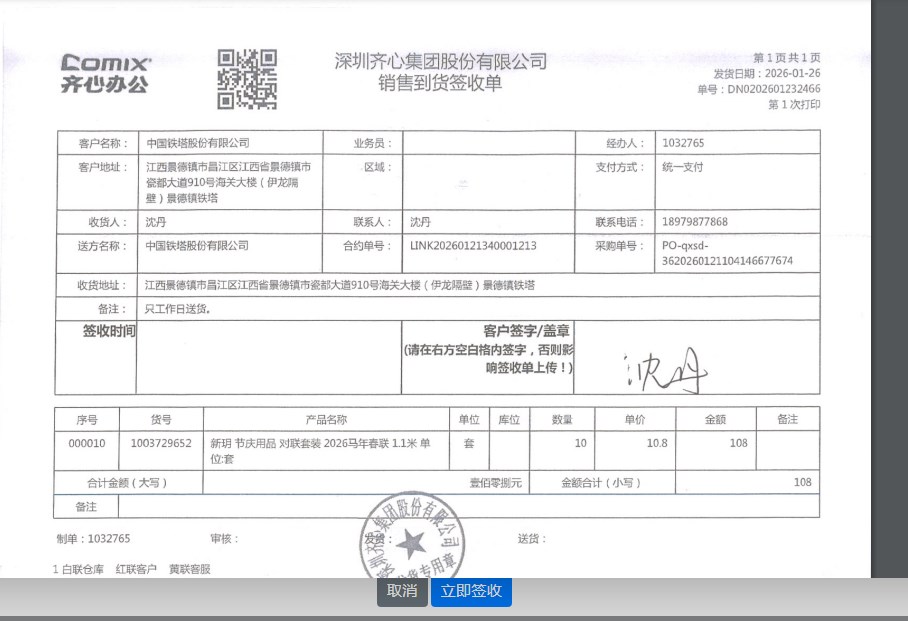Select the 发货日期 2026-01-26 text
This screenshot has width=908, height=621.
point(766,74)
